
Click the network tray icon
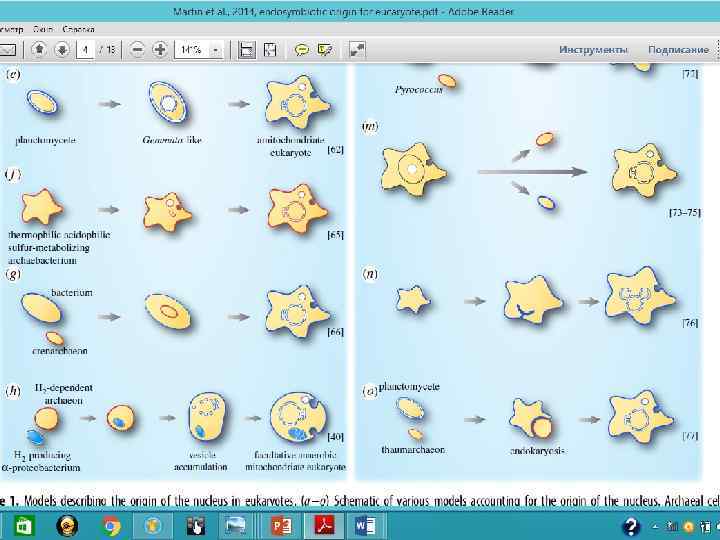click(672, 526)
